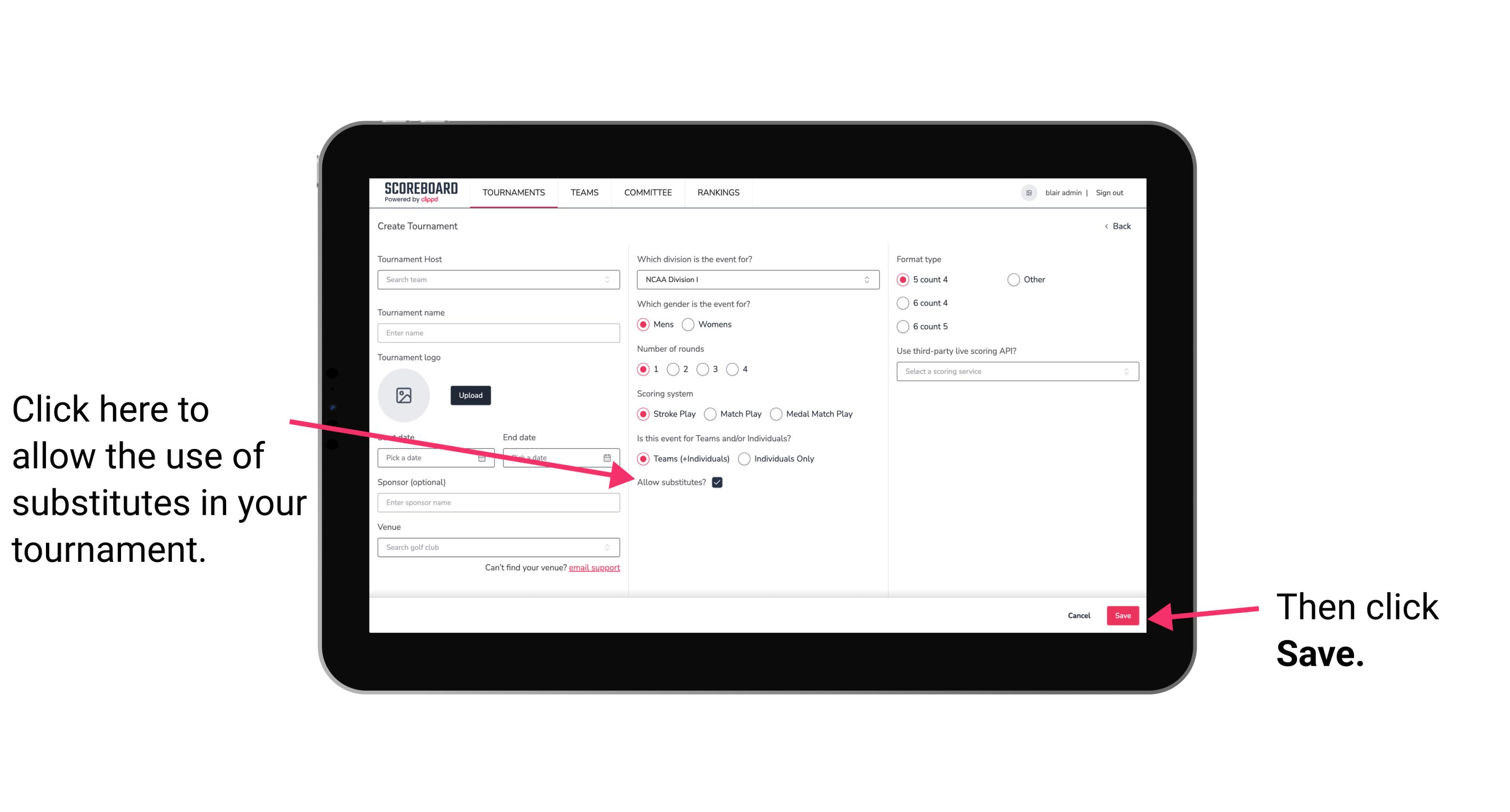Click the end date calendar icon
The image size is (1510, 812).
pyautogui.click(x=610, y=457)
